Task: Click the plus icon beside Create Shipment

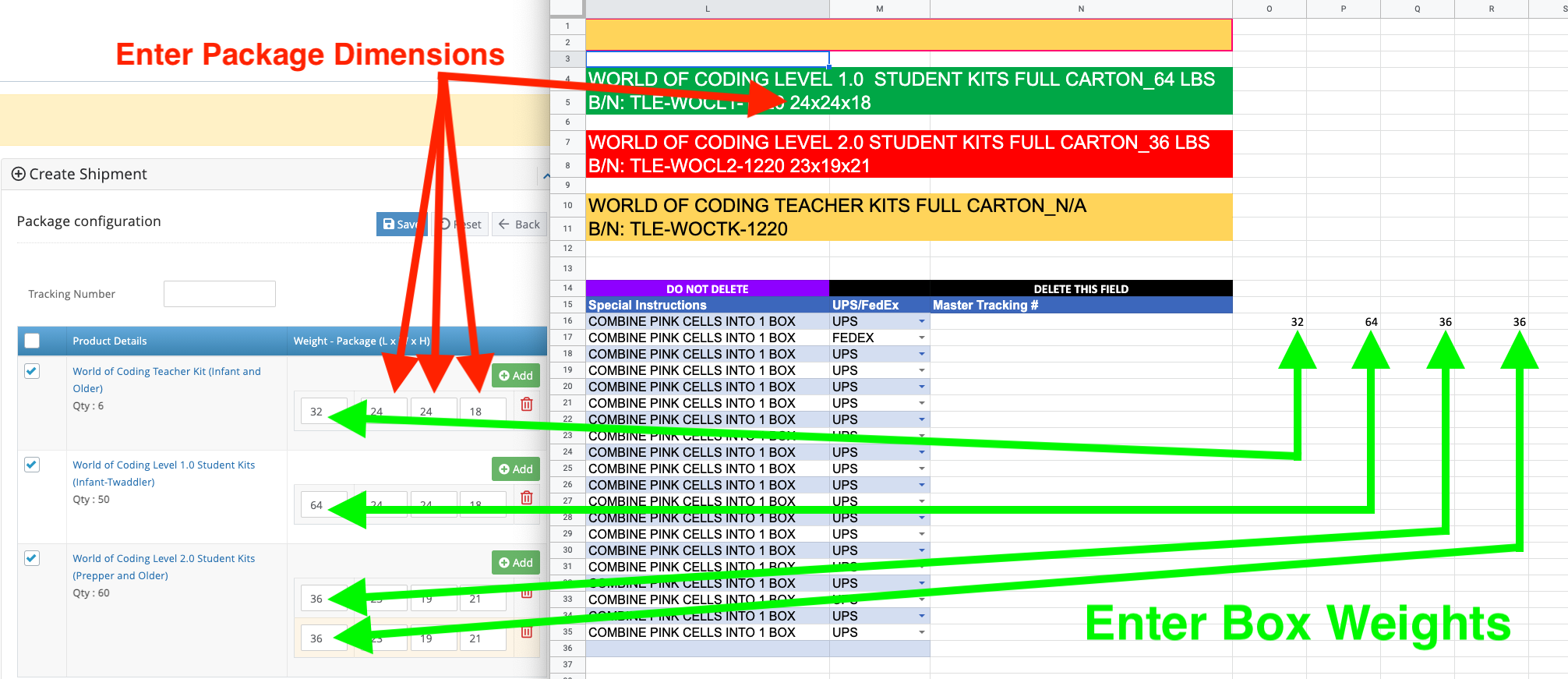Action: click(x=19, y=174)
